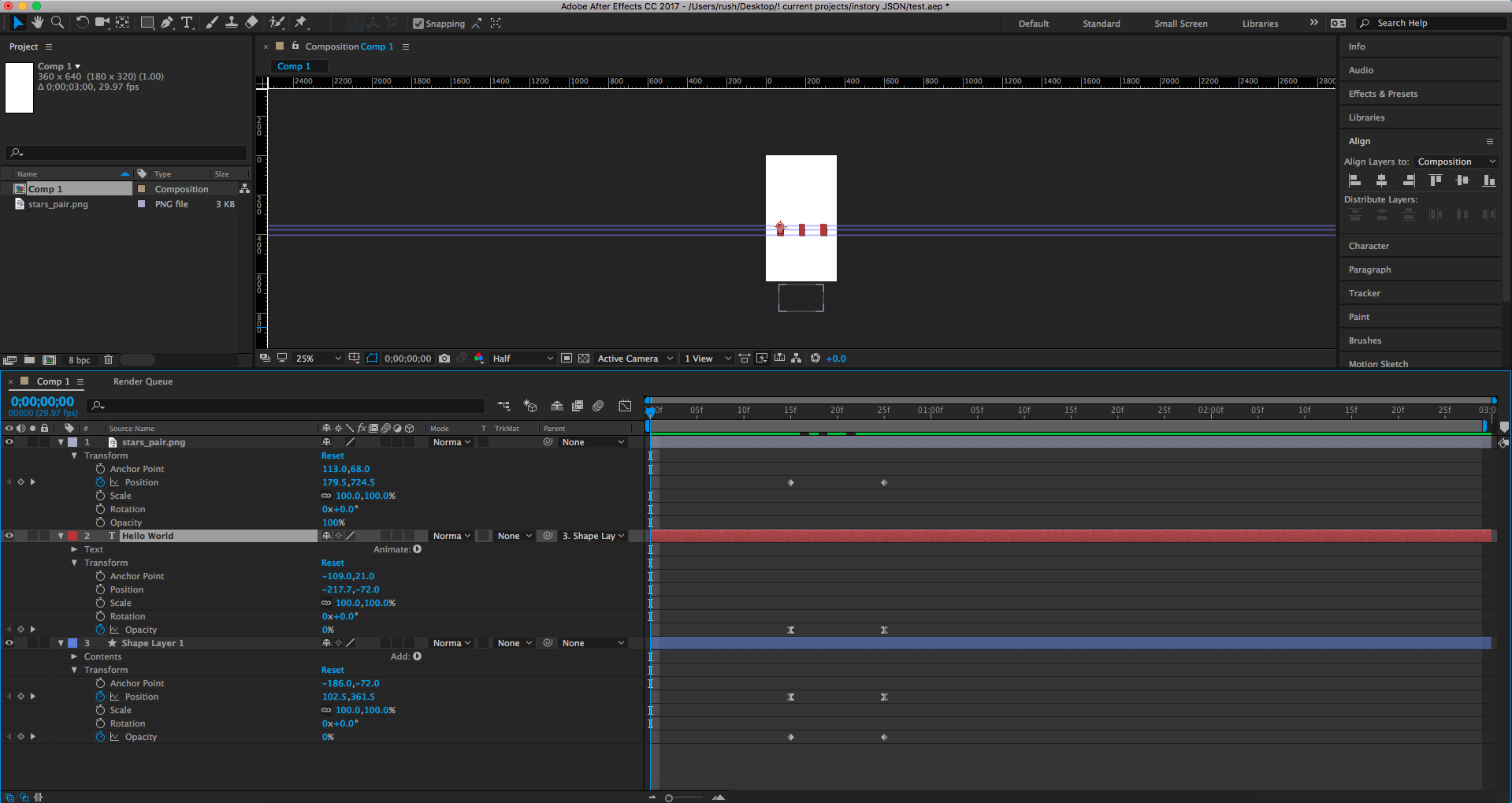Image resolution: width=1512 pixels, height=803 pixels.
Task: Click the red label swatch of Hello World
Action: tap(72, 536)
